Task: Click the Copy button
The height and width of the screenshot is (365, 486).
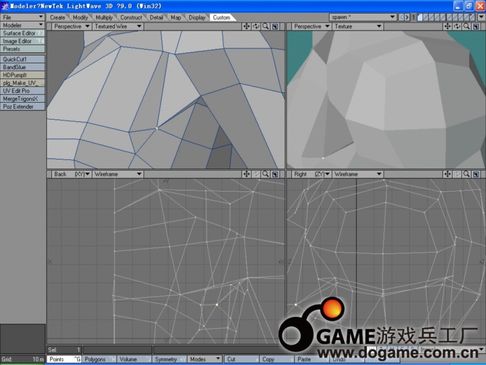Action: 277,359
